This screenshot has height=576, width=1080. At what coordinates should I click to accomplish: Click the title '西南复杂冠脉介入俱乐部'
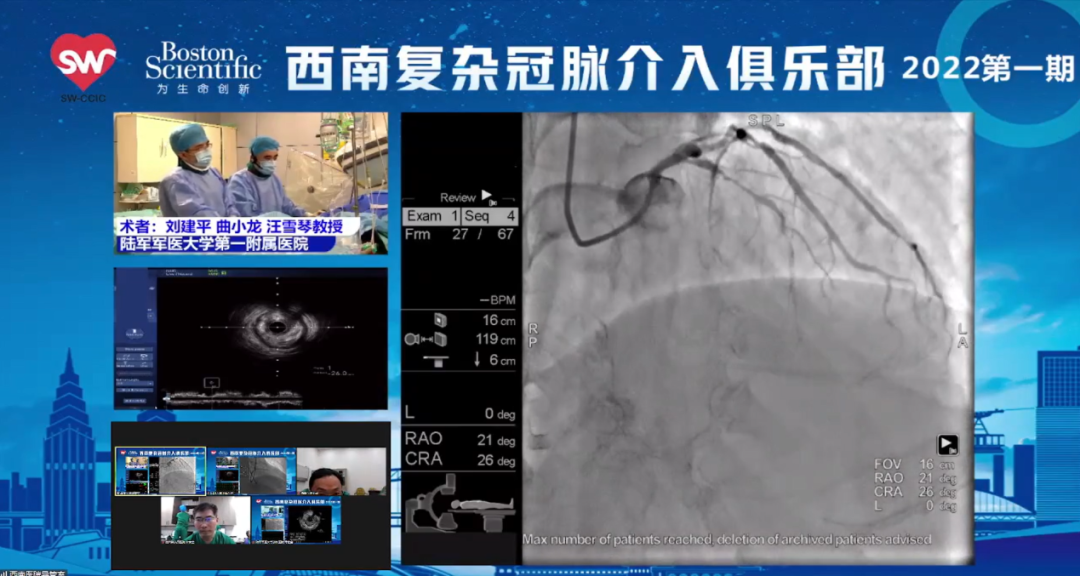[x=585, y=69]
